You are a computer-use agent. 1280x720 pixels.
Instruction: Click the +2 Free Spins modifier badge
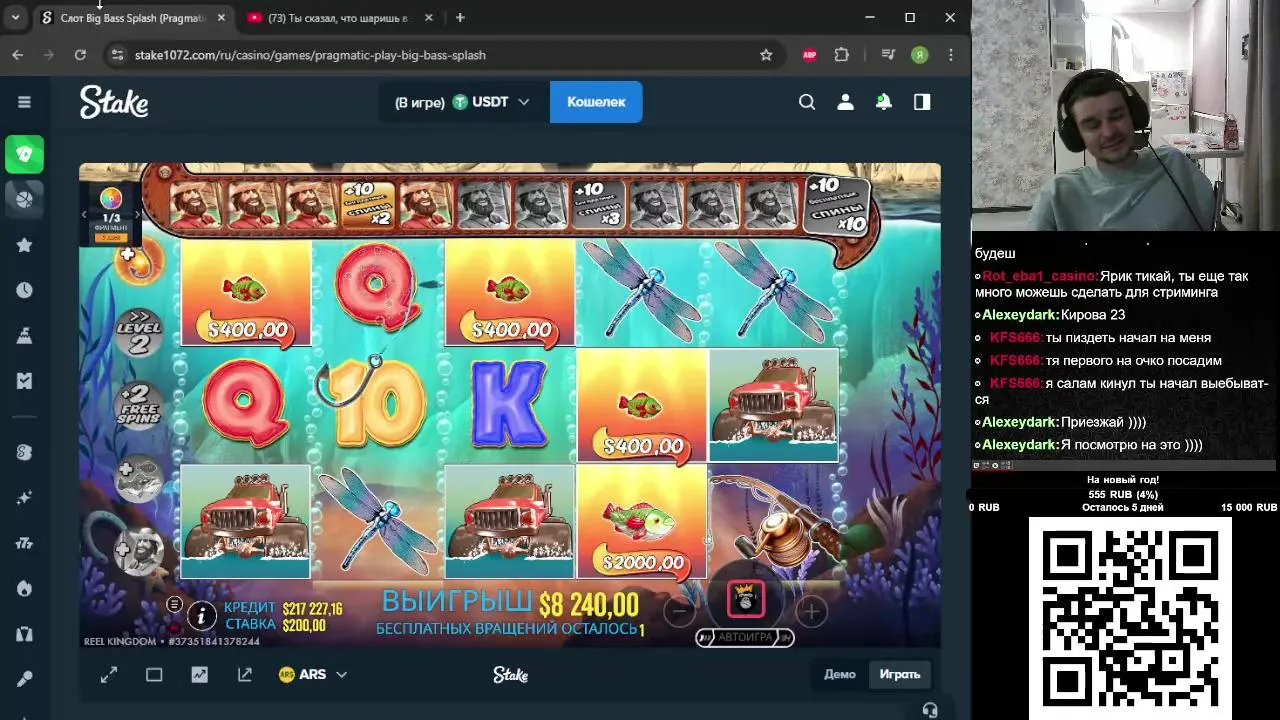[x=138, y=403]
